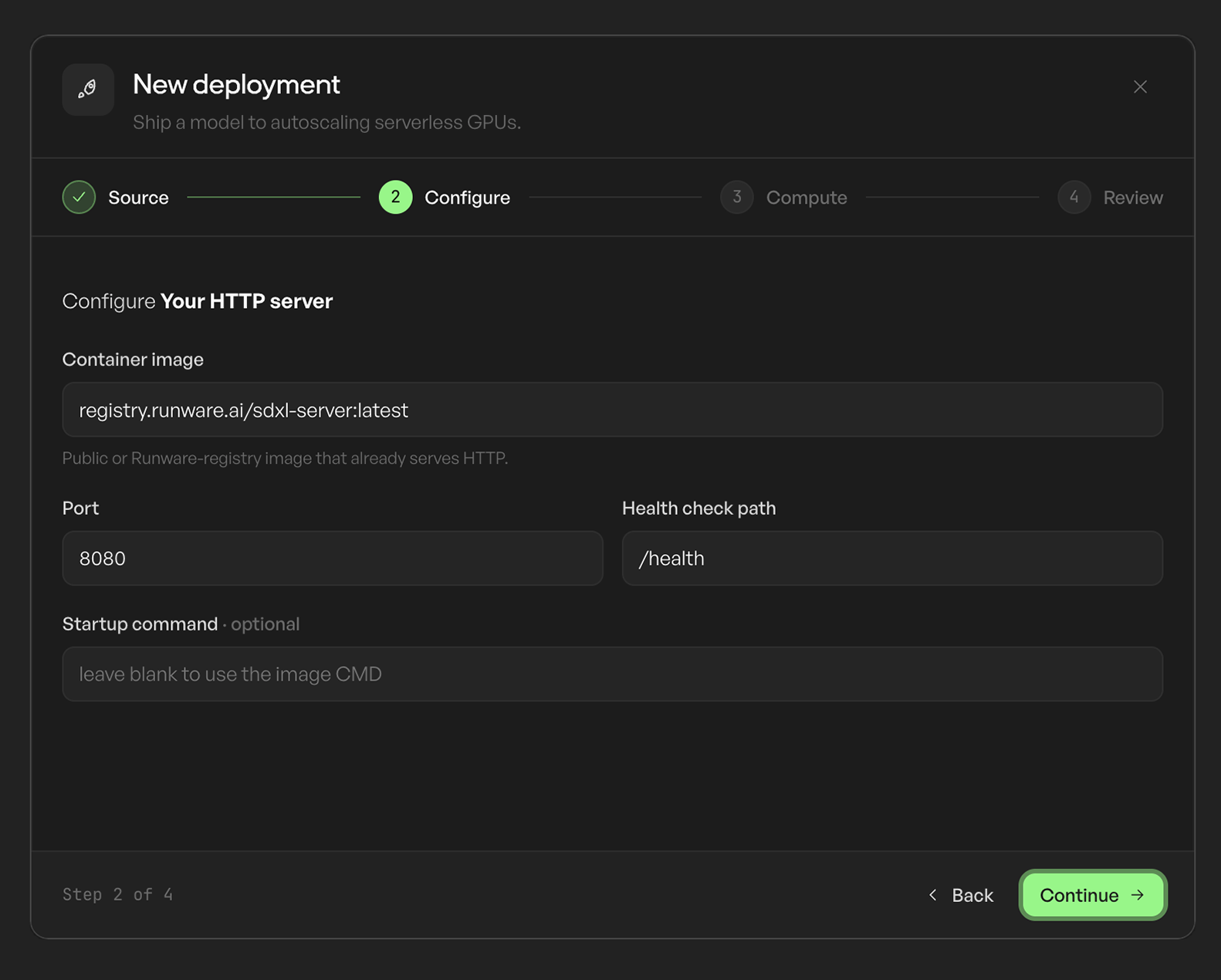
Task: Click the "Step 2 of 4" text
Action: pos(118,894)
